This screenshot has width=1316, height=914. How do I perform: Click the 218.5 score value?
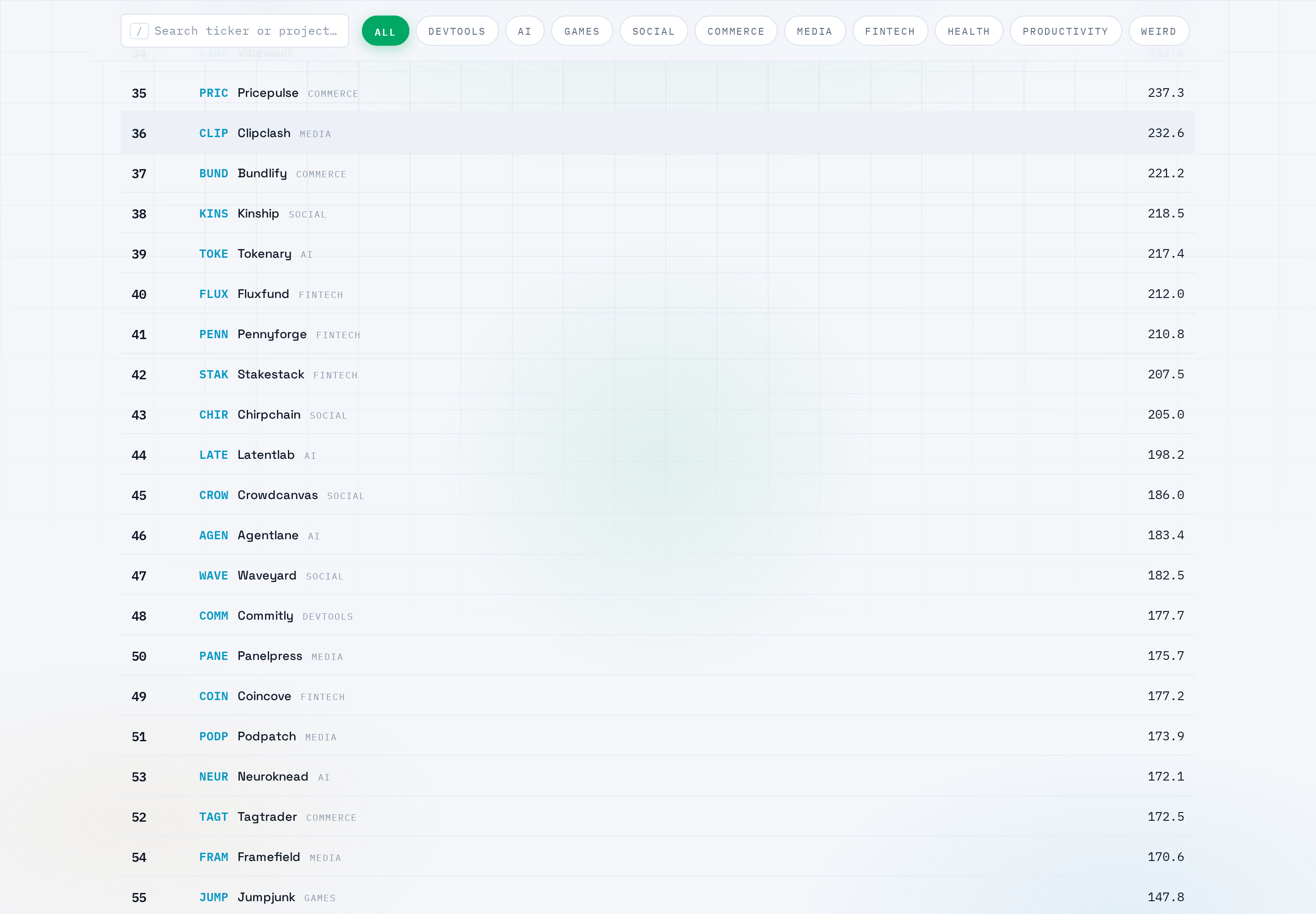tap(1165, 213)
